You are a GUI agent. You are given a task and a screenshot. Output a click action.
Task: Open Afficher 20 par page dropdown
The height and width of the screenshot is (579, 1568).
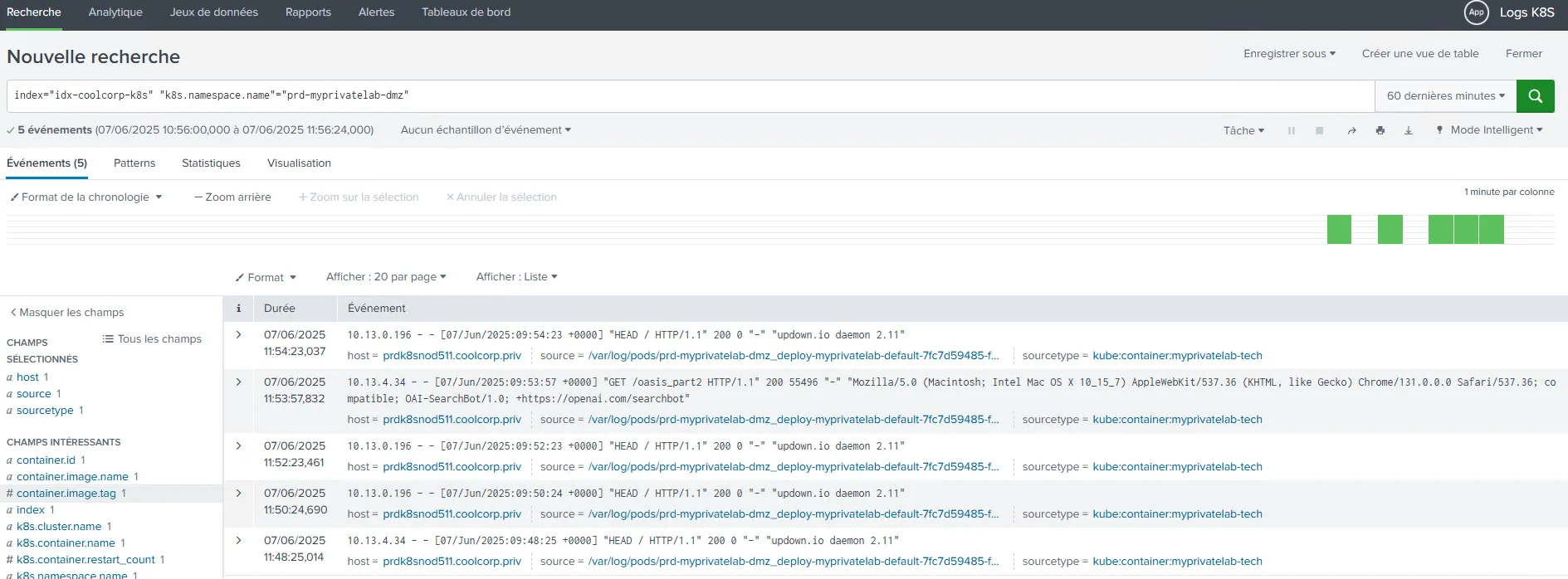click(386, 277)
